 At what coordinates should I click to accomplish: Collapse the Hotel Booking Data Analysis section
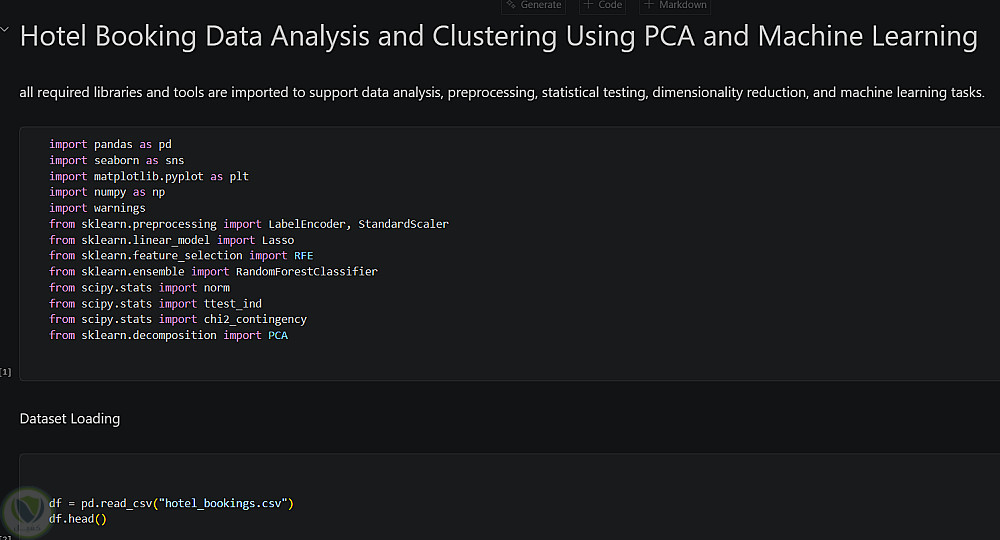(x=6, y=30)
